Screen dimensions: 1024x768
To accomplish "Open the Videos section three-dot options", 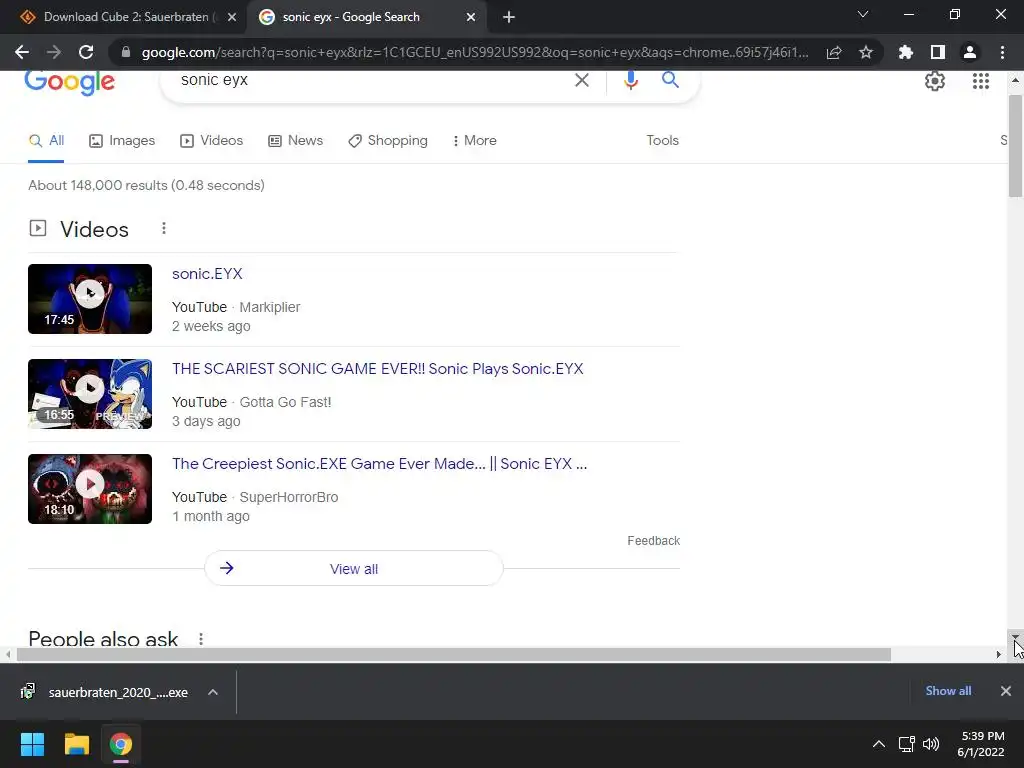I will pos(164,229).
